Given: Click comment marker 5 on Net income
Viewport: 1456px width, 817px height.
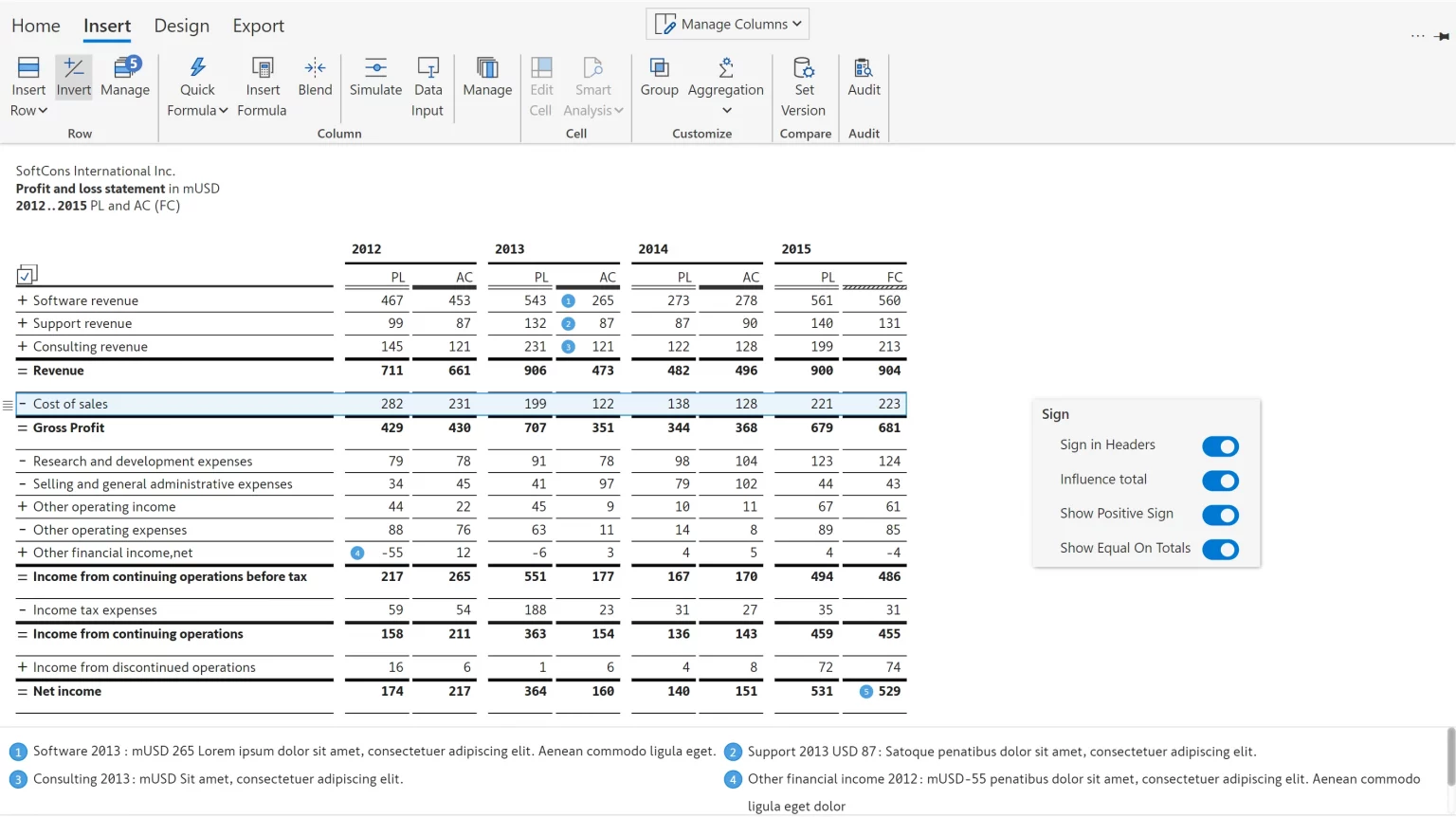Looking at the screenshot, I should pos(865,692).
